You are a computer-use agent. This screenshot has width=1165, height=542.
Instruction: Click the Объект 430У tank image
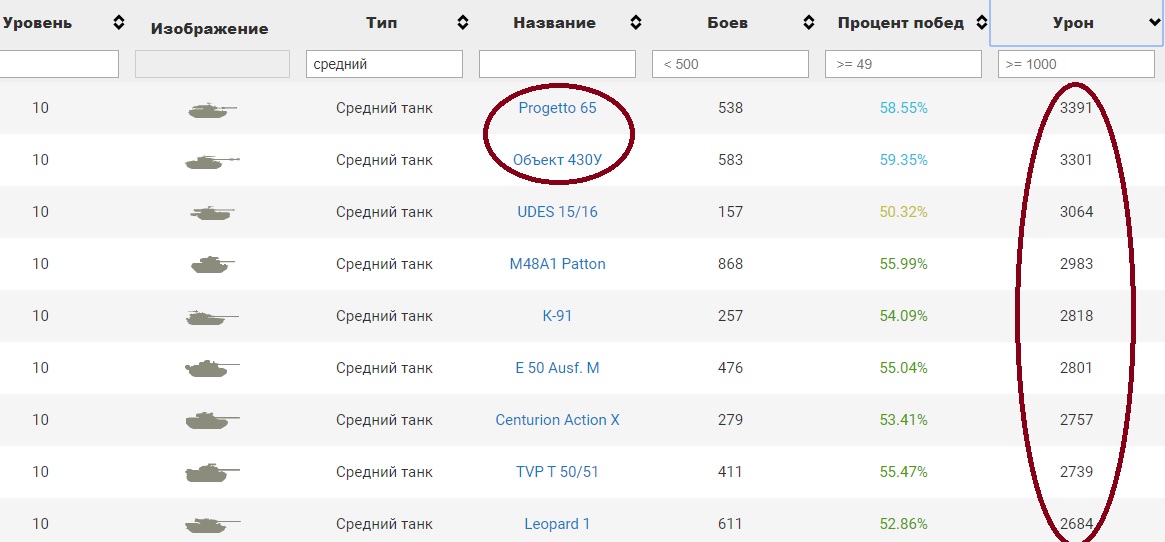point(212,161)
